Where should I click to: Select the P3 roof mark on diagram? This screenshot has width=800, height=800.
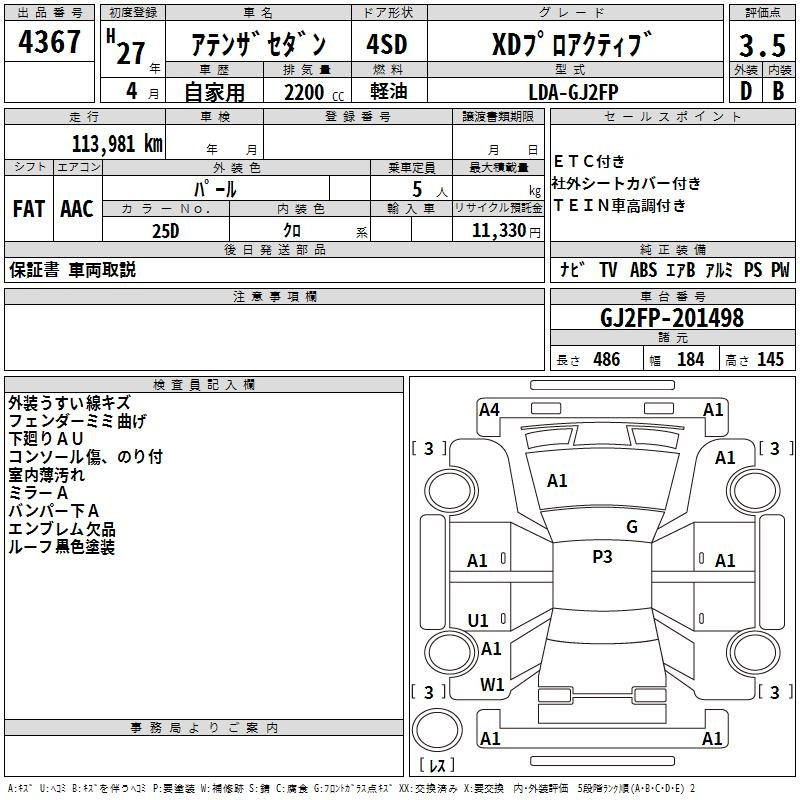click(602, 557)
